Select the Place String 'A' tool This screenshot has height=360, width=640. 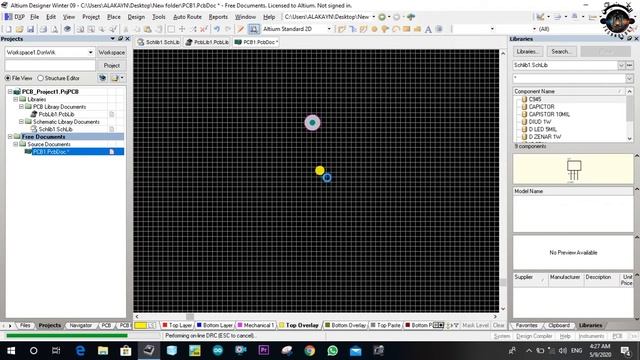pyautogui.click(x=428, y=29)
